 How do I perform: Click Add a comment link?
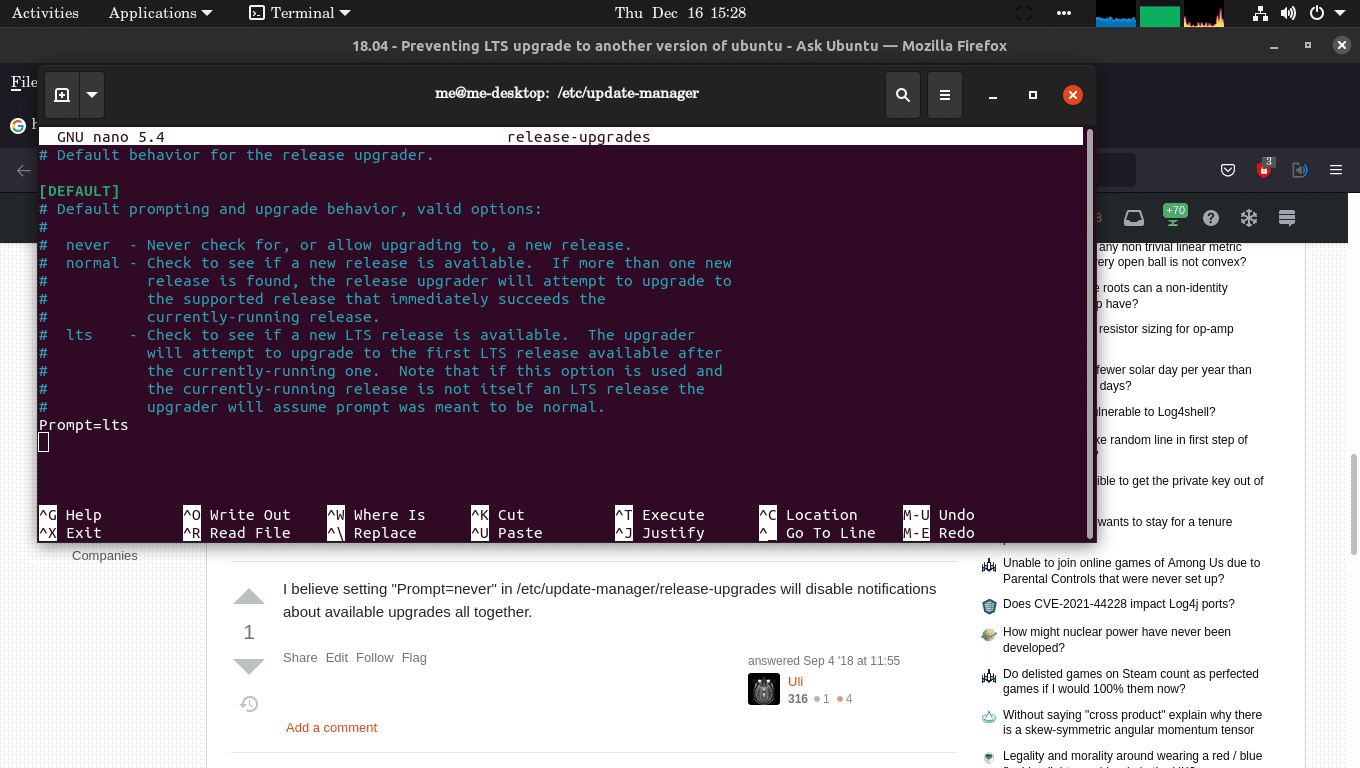coord(331,728)
